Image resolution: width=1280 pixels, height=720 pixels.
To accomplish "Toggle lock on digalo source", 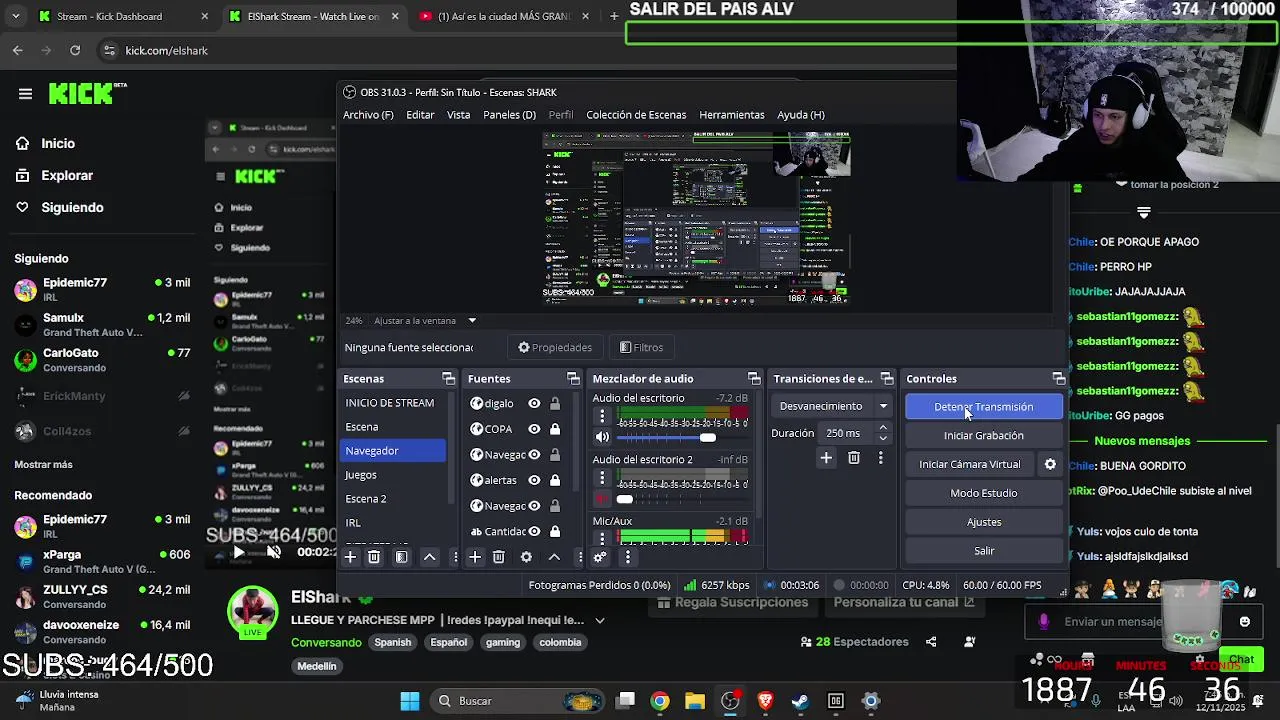I will pyautogui.click(x=555, y=404).
